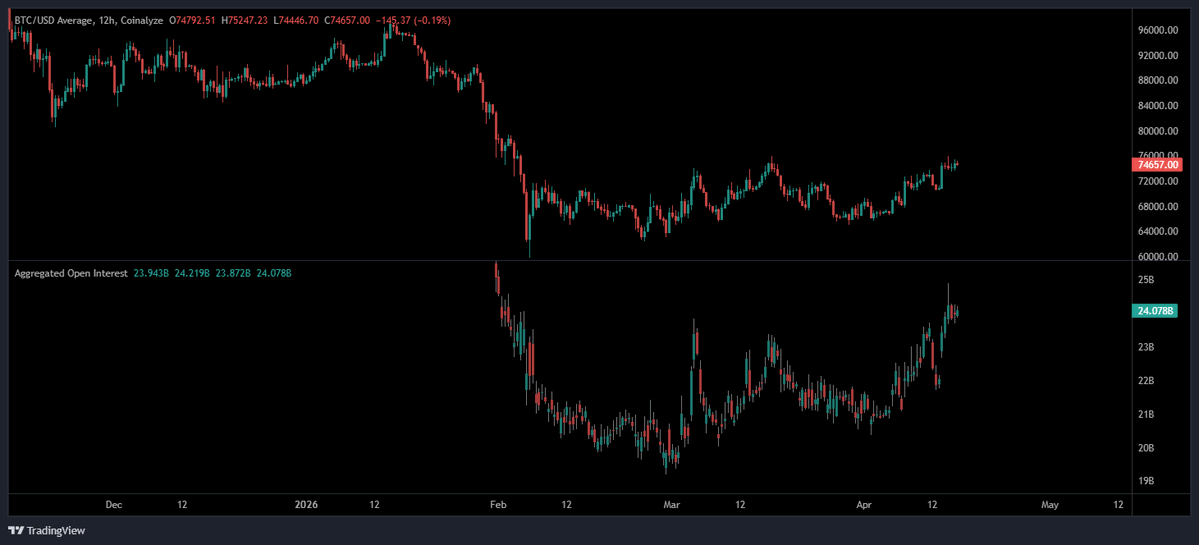This screenshot has height=545, width=1199.
Task: Click the Dec label on time axis
Action: coord(113,504)
